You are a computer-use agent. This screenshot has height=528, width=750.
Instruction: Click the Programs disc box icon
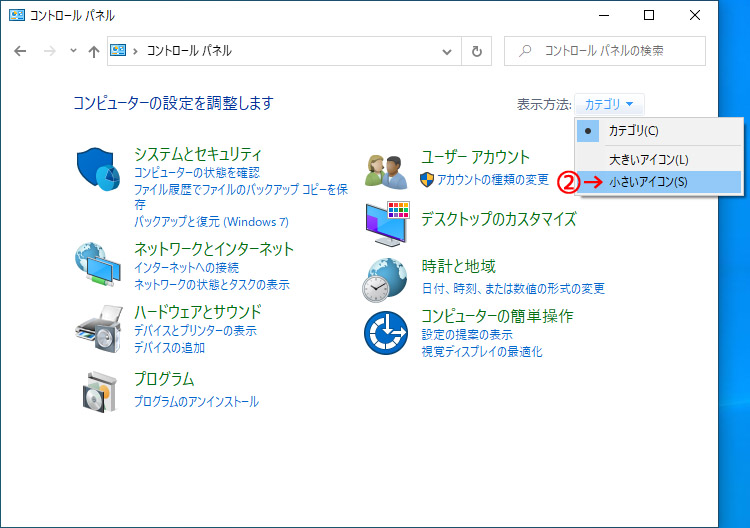pos(99,392)
